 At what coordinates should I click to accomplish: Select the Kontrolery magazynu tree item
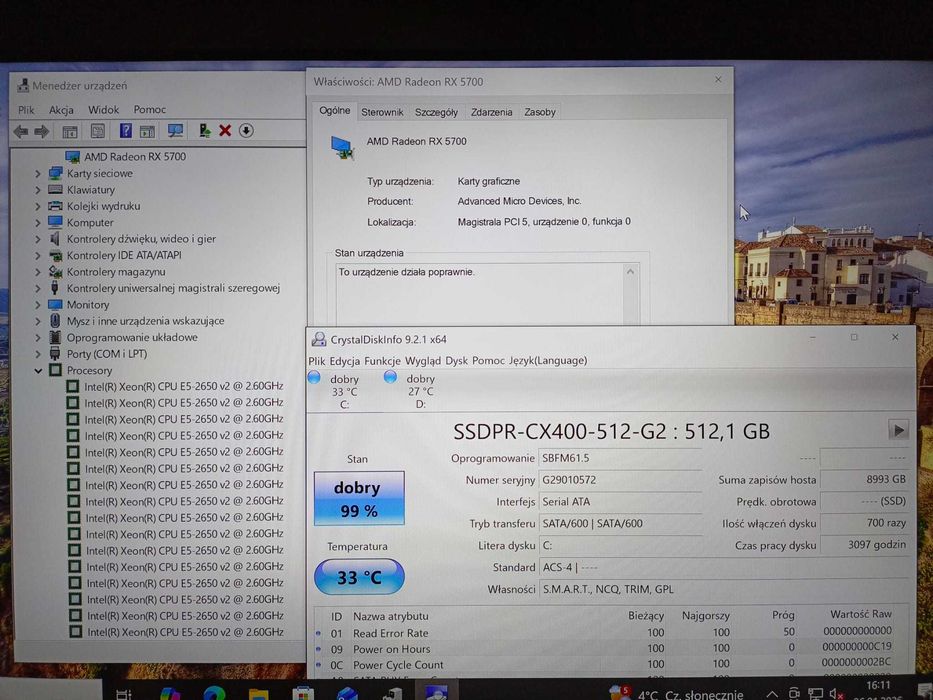tap(116, 272)
